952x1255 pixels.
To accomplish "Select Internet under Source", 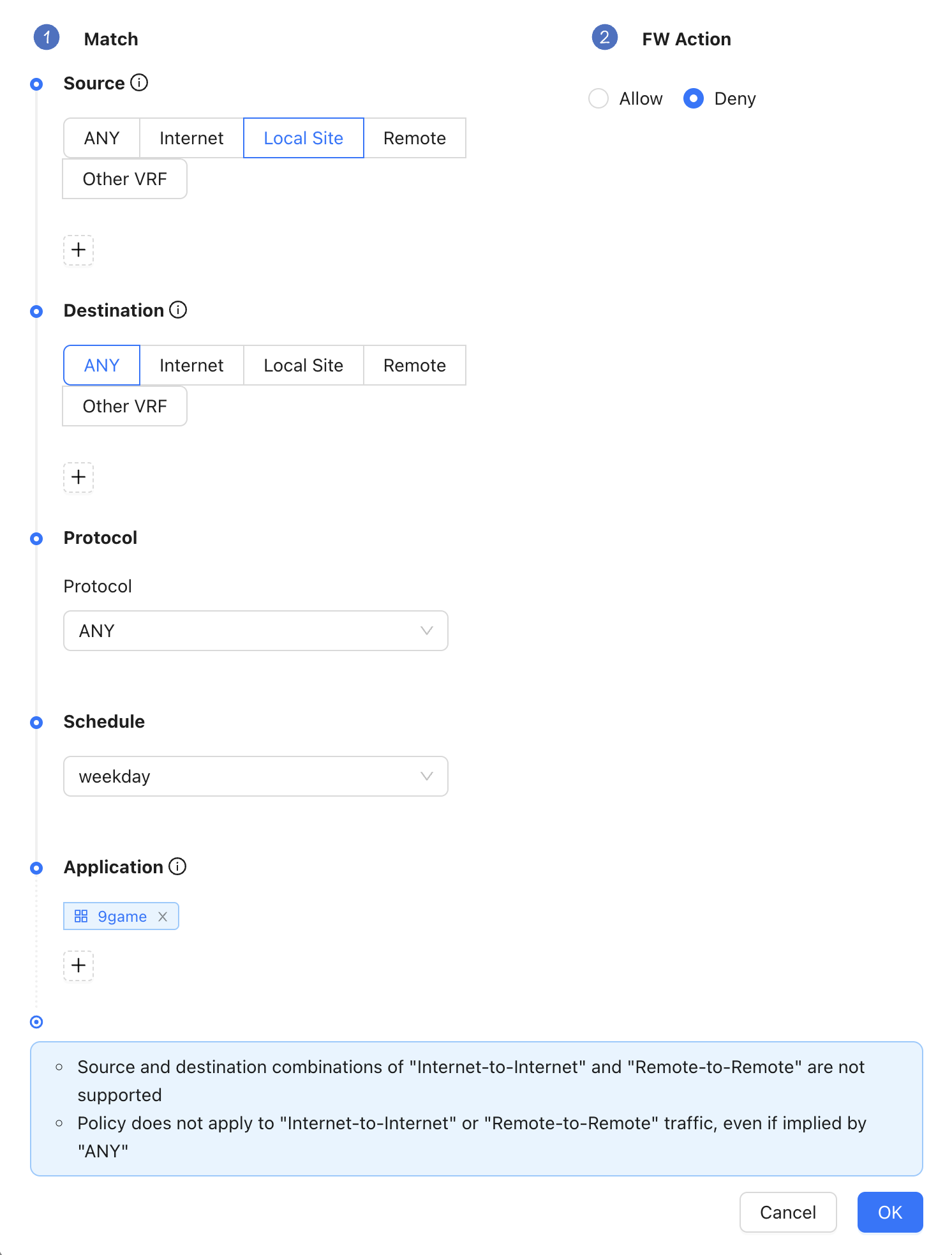I will (191, 138).
